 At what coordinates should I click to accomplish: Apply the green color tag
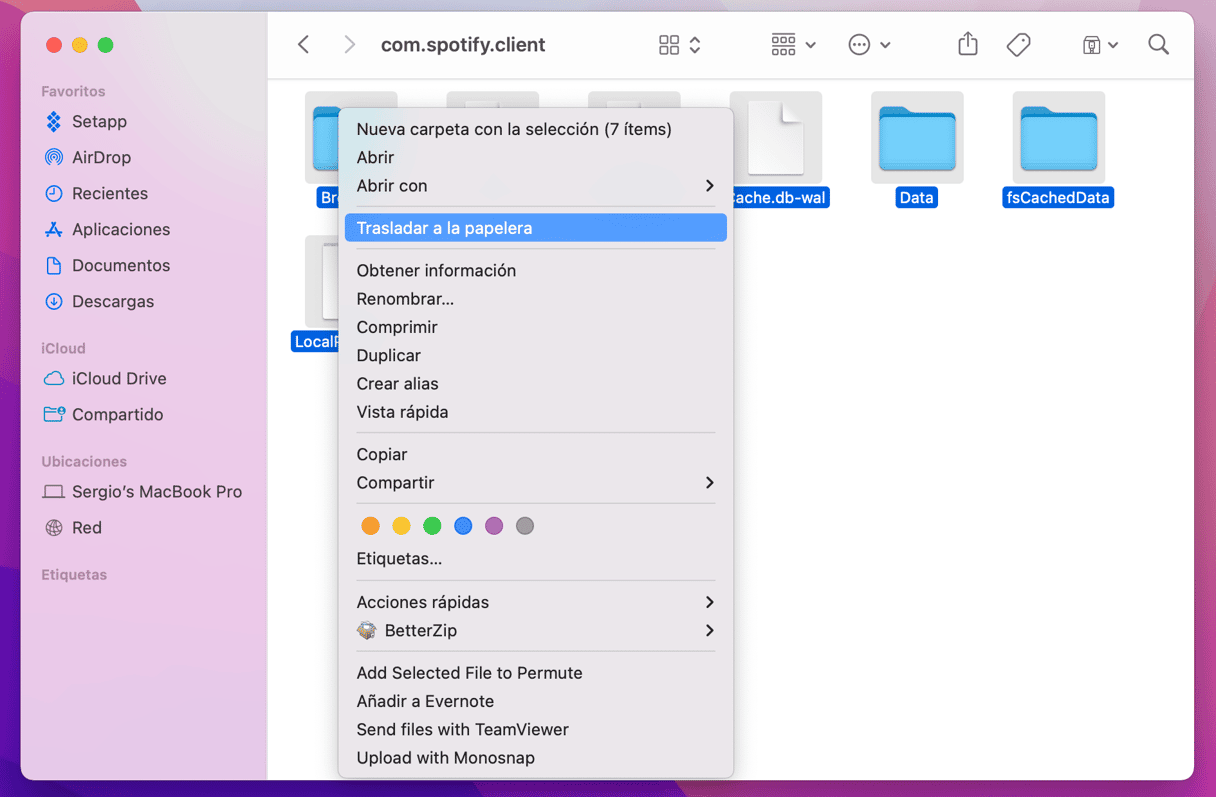pos(432,526)
